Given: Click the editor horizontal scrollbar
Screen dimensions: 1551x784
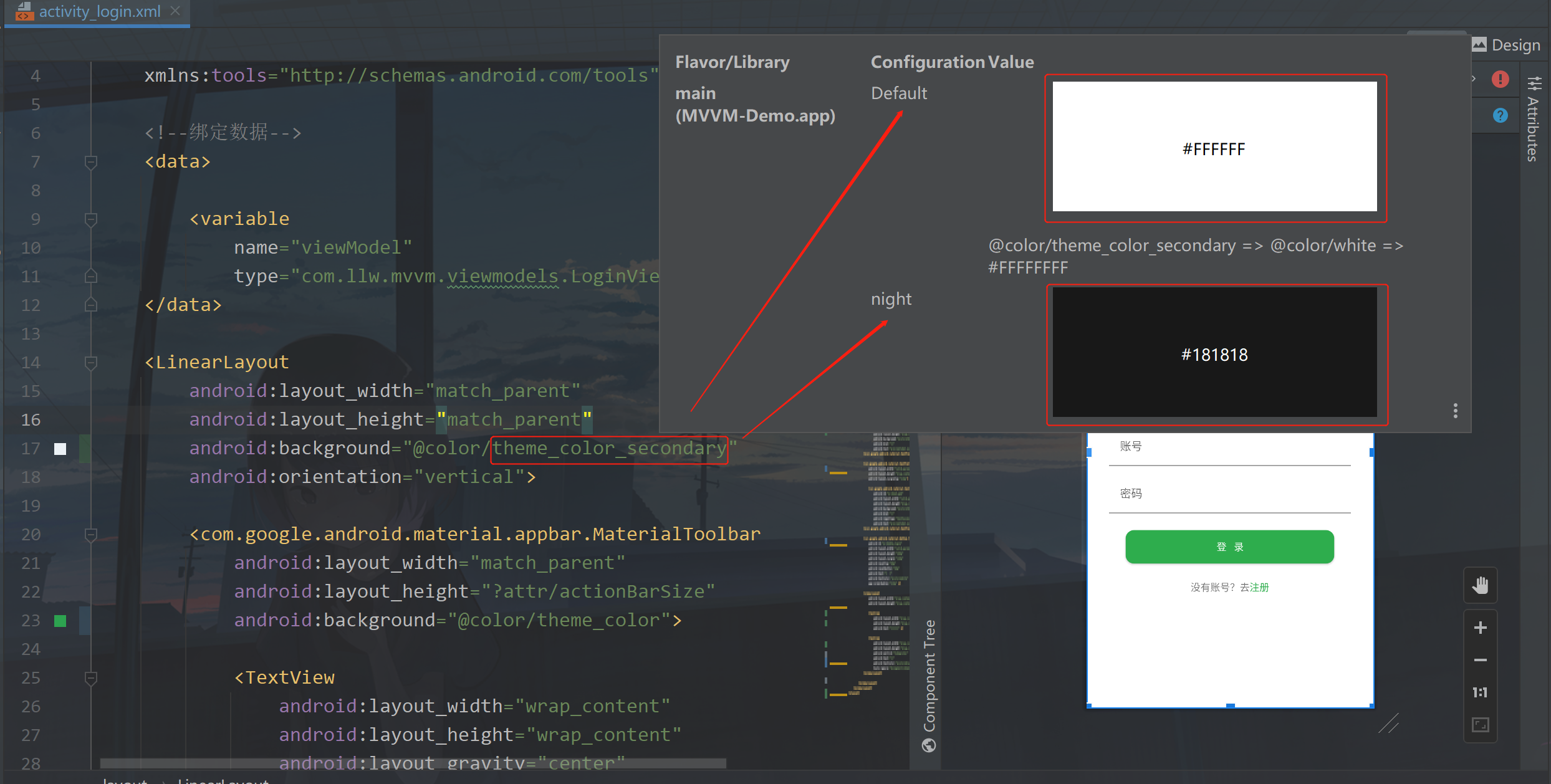Looking at the screenshot, I should pyautogui.click(x=413, y=763).
